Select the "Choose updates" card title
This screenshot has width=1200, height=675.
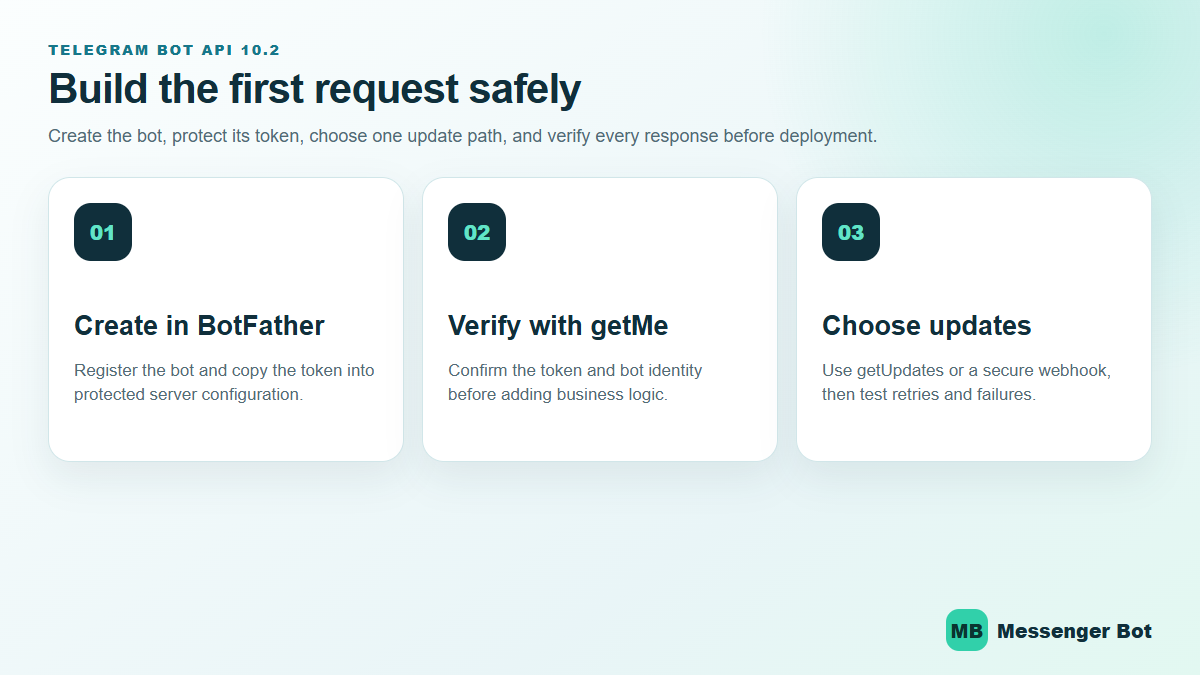[x=926, y=326]
